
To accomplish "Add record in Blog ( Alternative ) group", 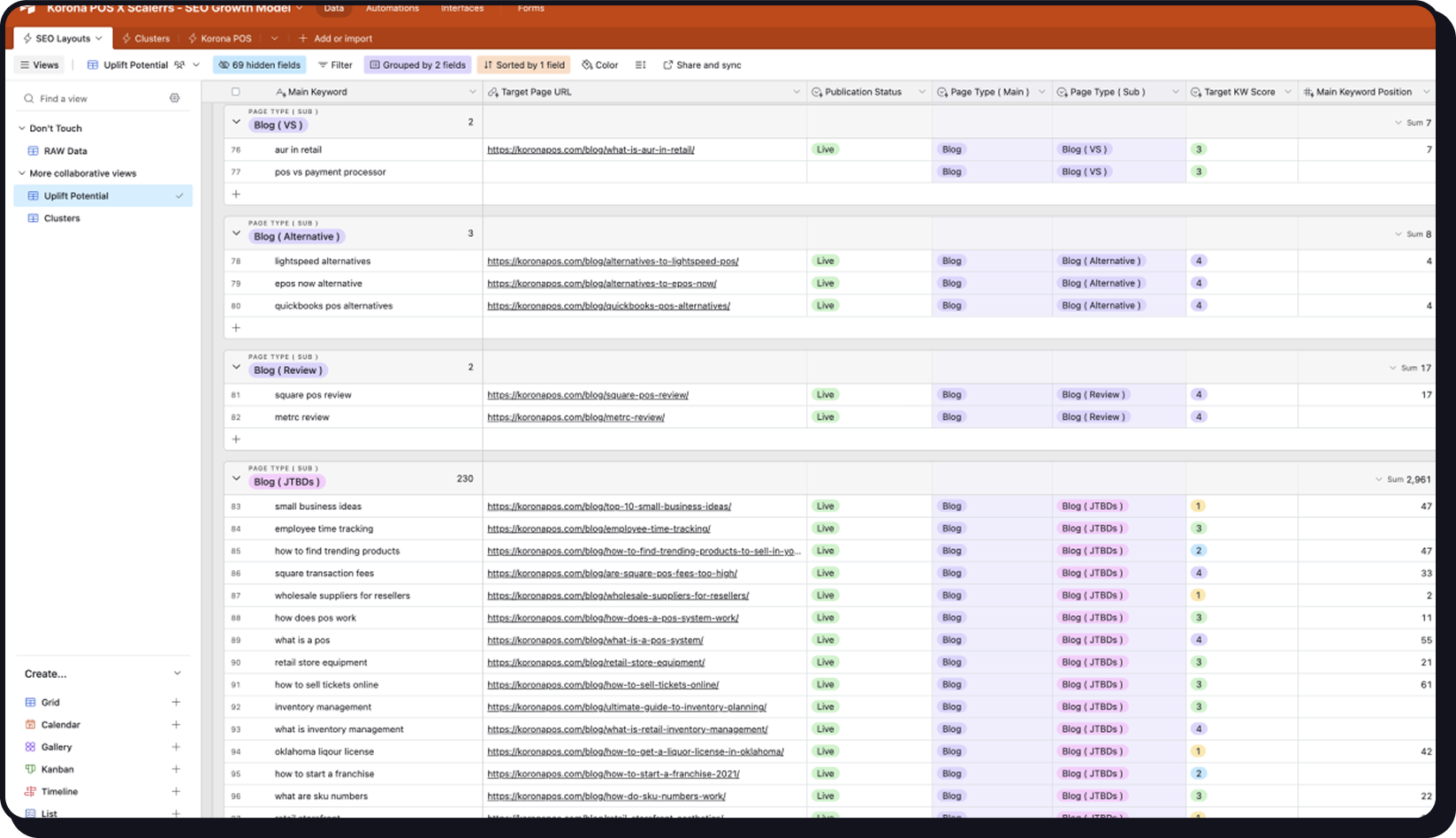I will click(x=236, y=328).
